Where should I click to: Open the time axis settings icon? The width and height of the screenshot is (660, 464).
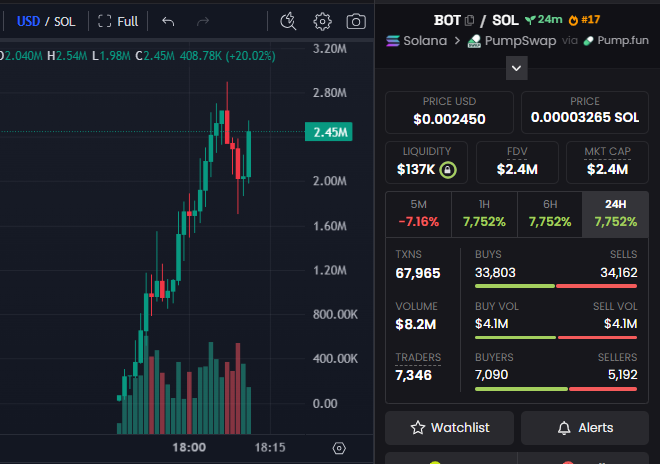tap(339, 448)
